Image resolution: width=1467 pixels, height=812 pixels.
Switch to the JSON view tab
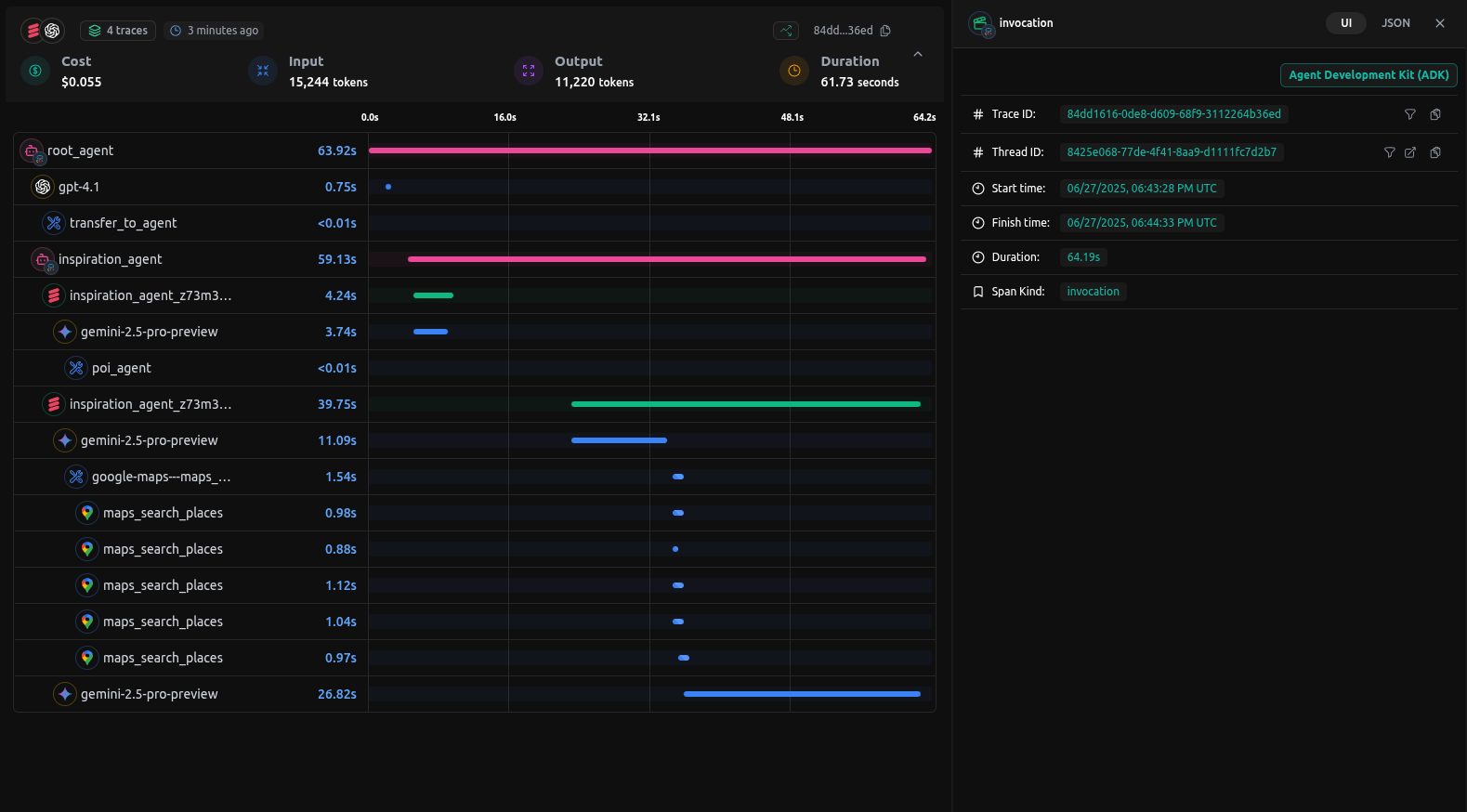coord(1395,23)
